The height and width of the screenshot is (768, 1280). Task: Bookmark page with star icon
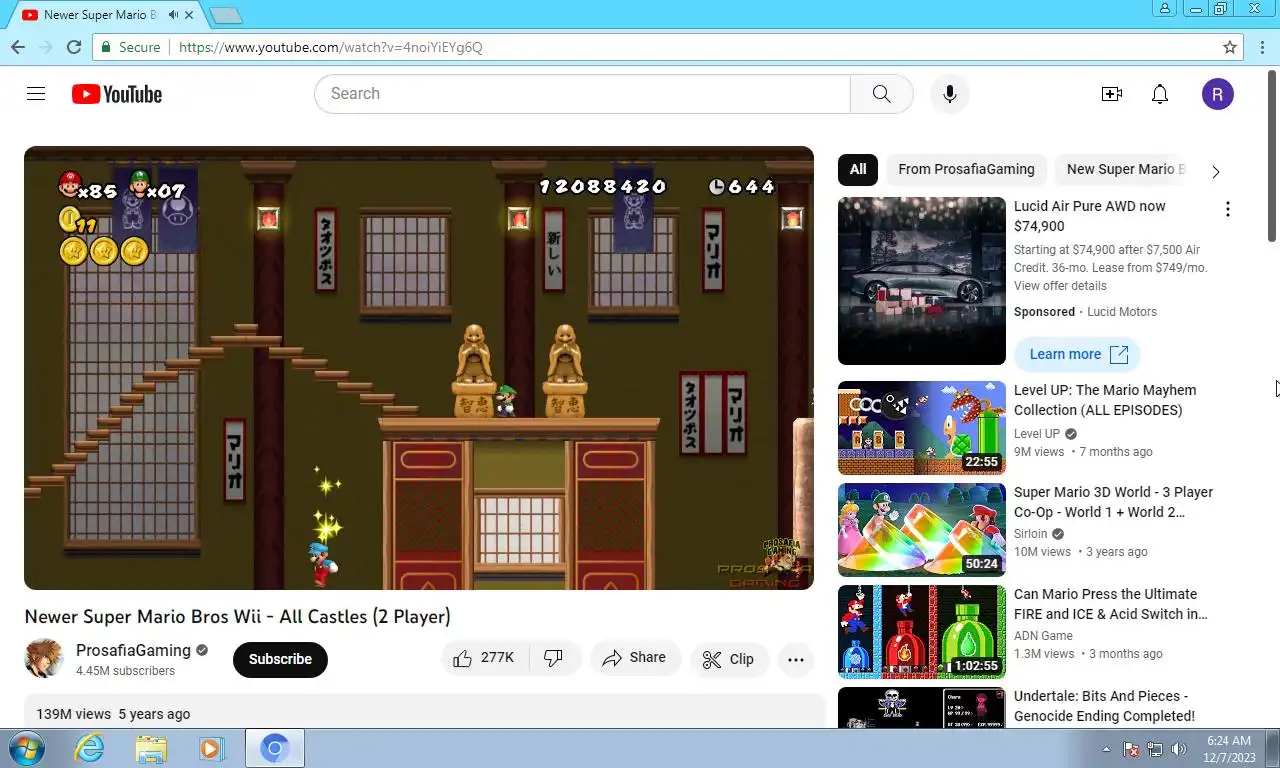(1230, 47)
